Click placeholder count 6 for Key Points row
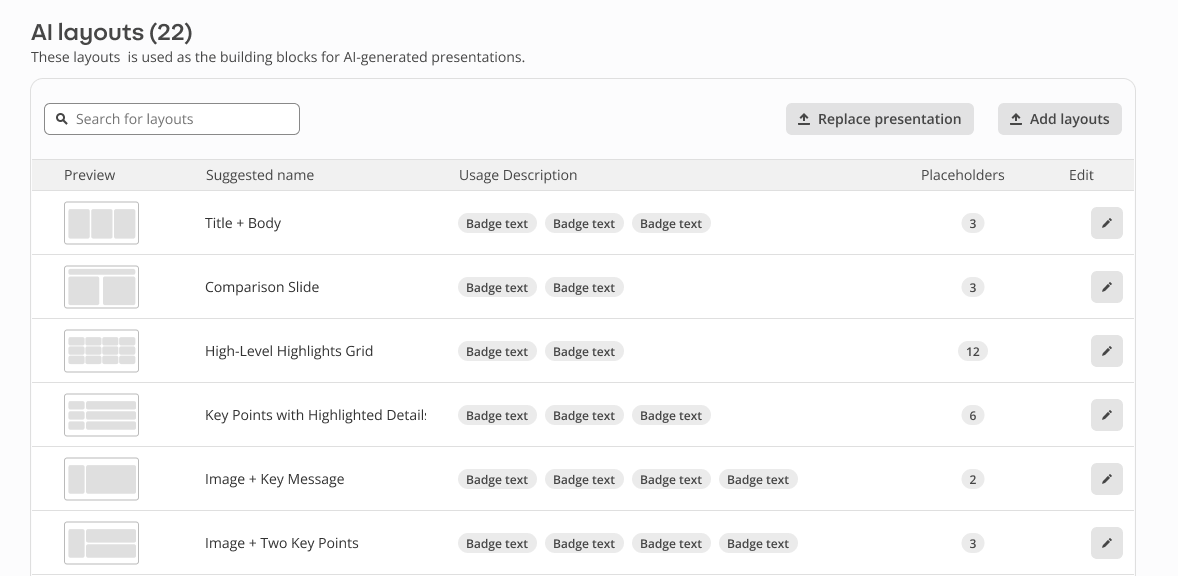This screenshot has width=1178, height=576. point(973,415)
